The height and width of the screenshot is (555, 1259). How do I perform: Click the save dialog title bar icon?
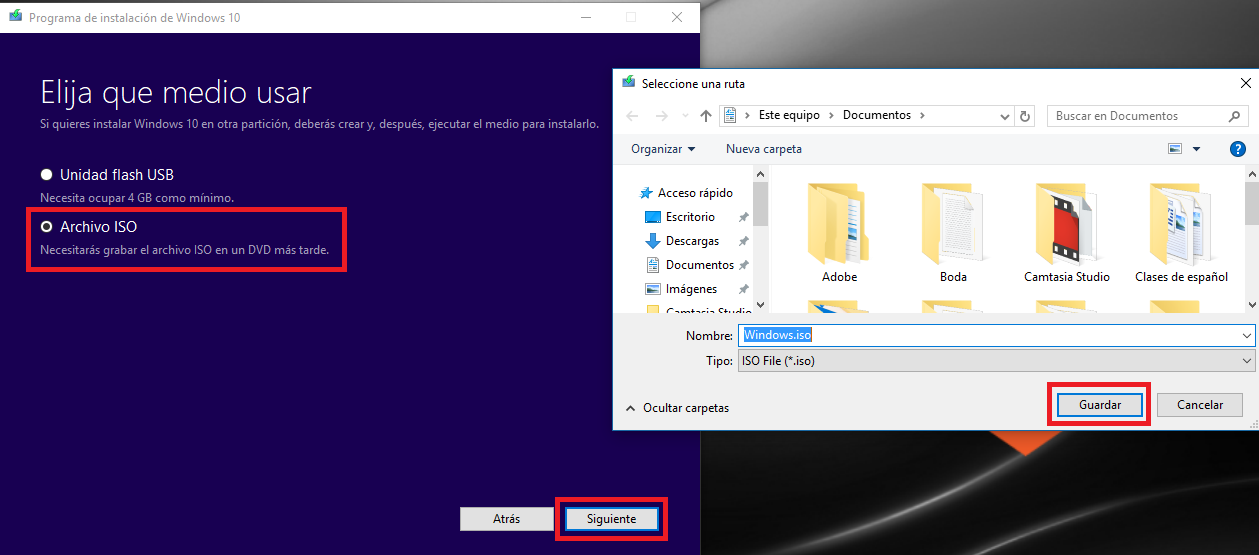pos(629,83)
